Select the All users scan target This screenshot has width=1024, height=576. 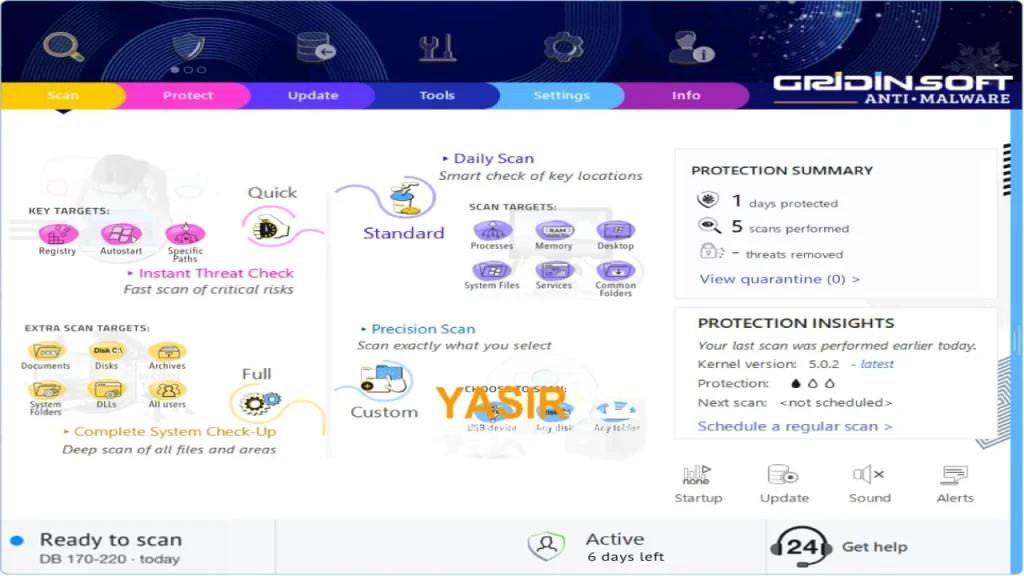click(167, 389)
